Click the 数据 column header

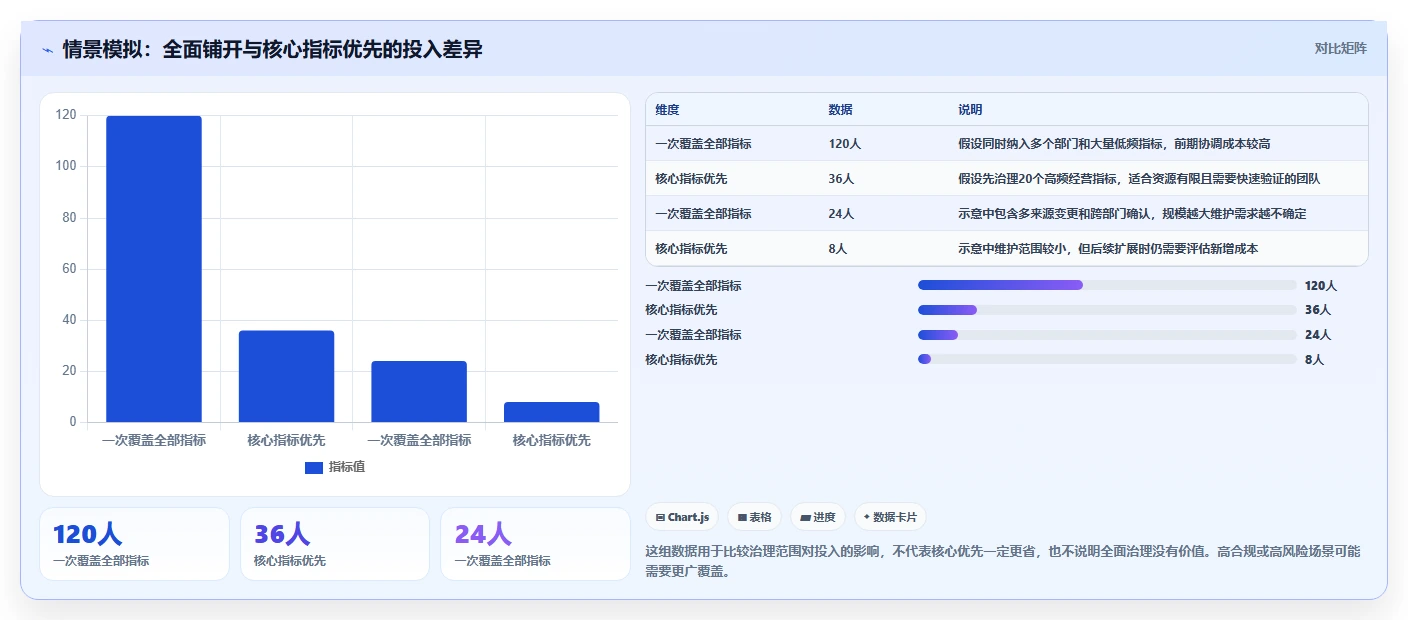tap(841, 110)
